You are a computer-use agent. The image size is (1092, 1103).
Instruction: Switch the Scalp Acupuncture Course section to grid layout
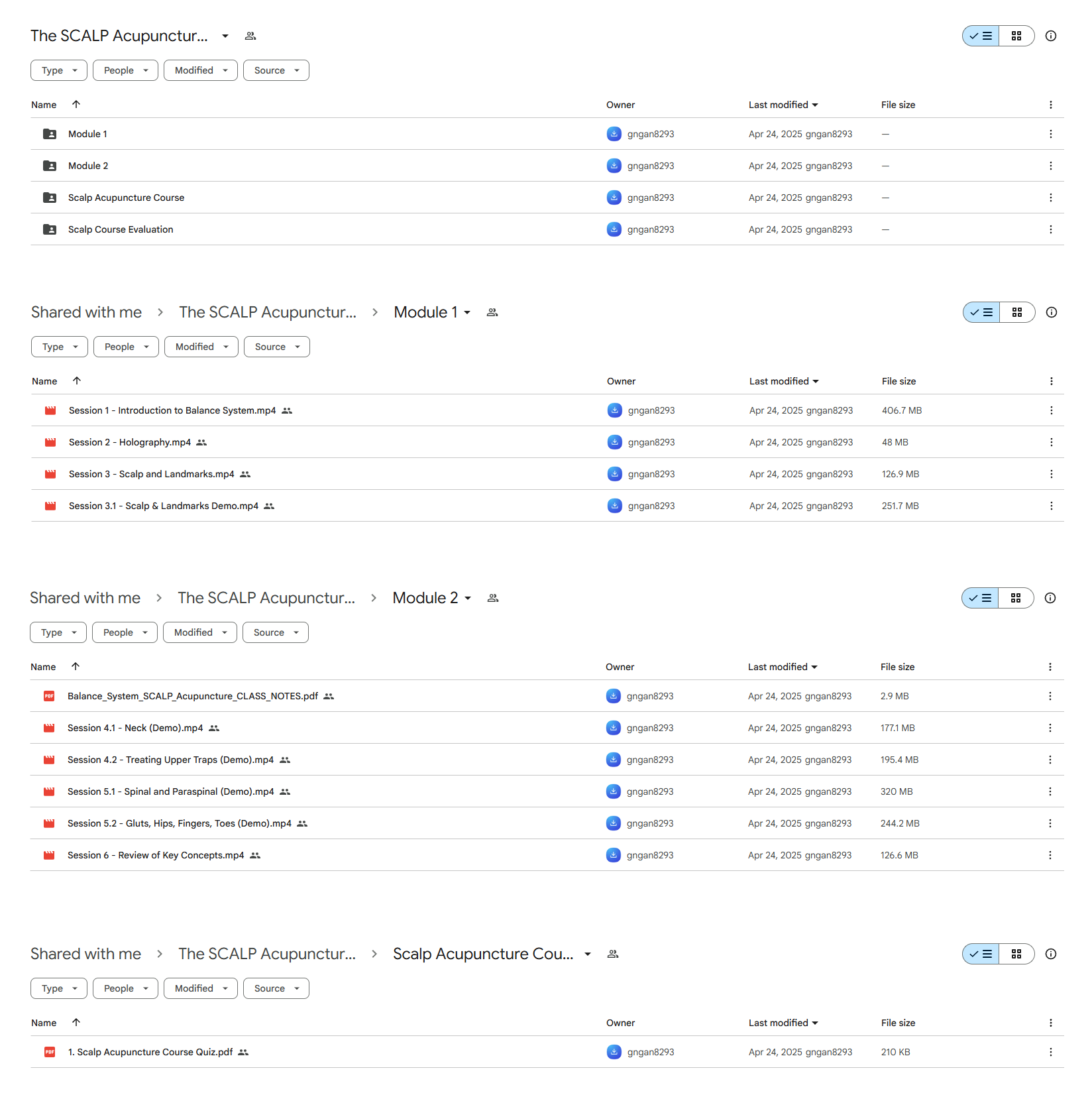point(1016,954)
